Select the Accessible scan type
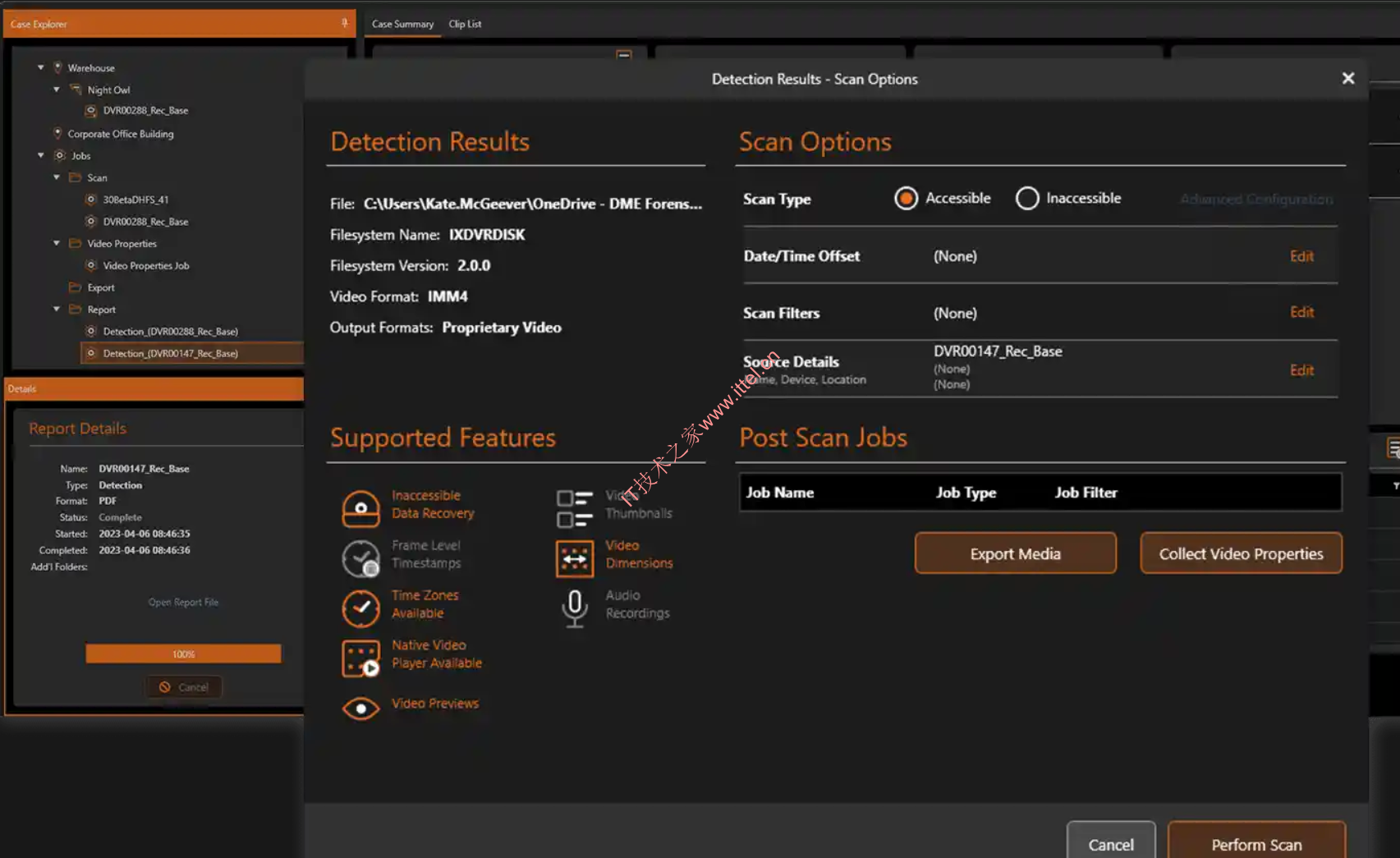This screenshot has height=858, width=1400. pyautogui.click(x=906, y=199)
